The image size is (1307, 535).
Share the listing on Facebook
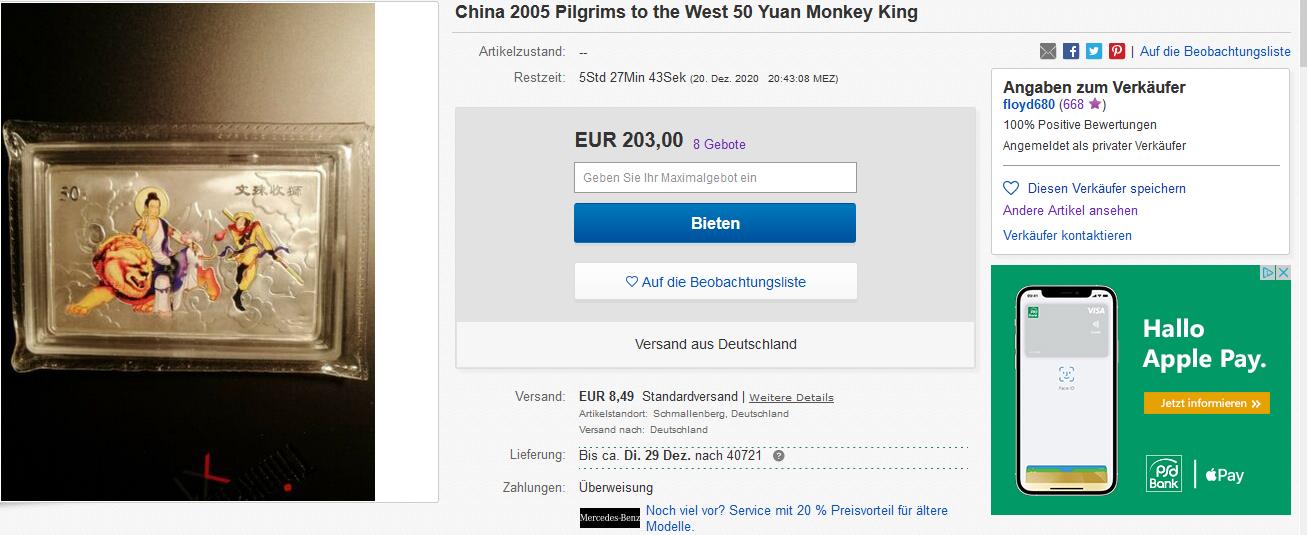click(1071, 51)
